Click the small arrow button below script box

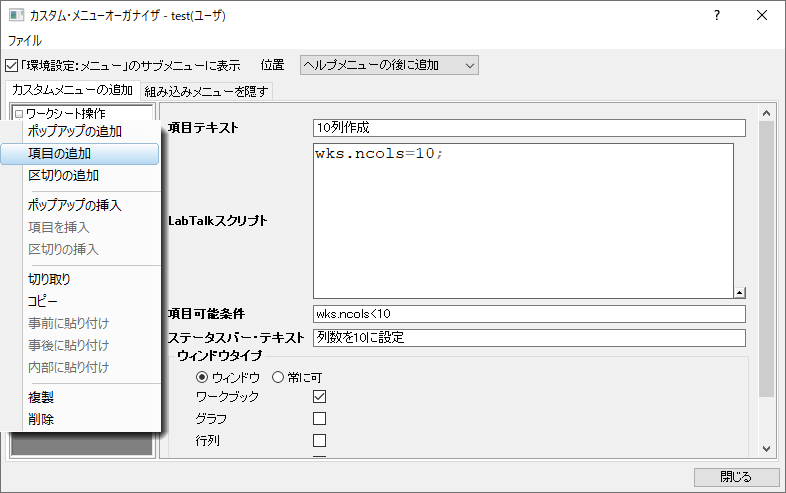click(740, 293)
